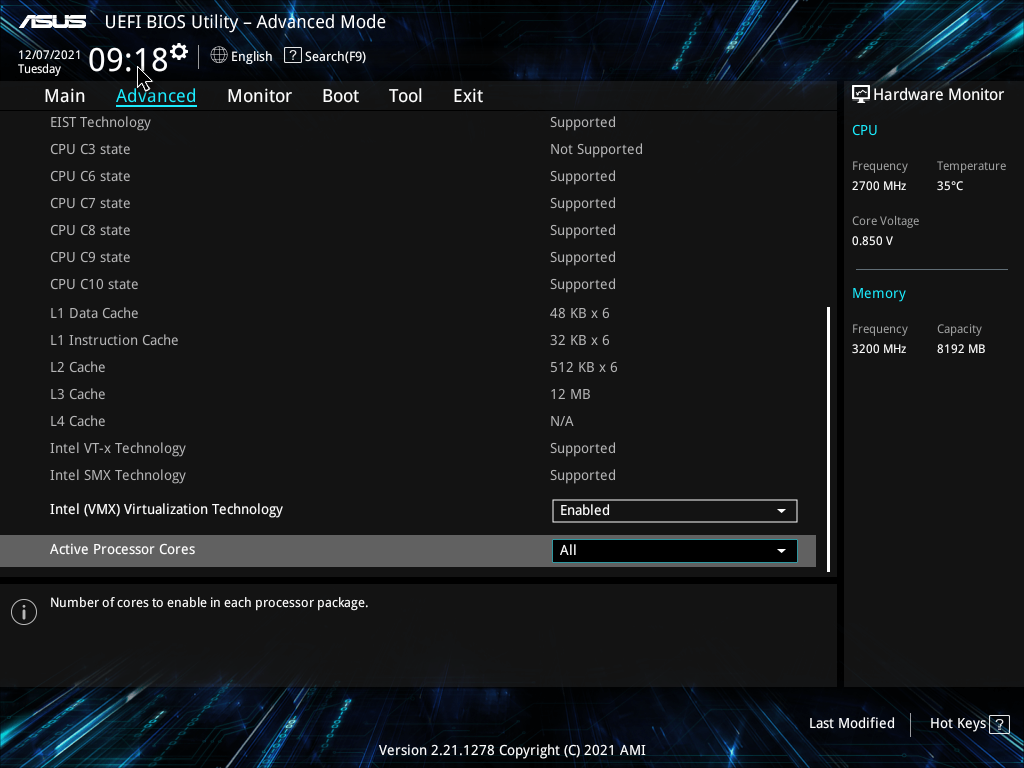This screenshot has height=768, width=1024.
Task: Go to the Tool tab
Action: 406,95
